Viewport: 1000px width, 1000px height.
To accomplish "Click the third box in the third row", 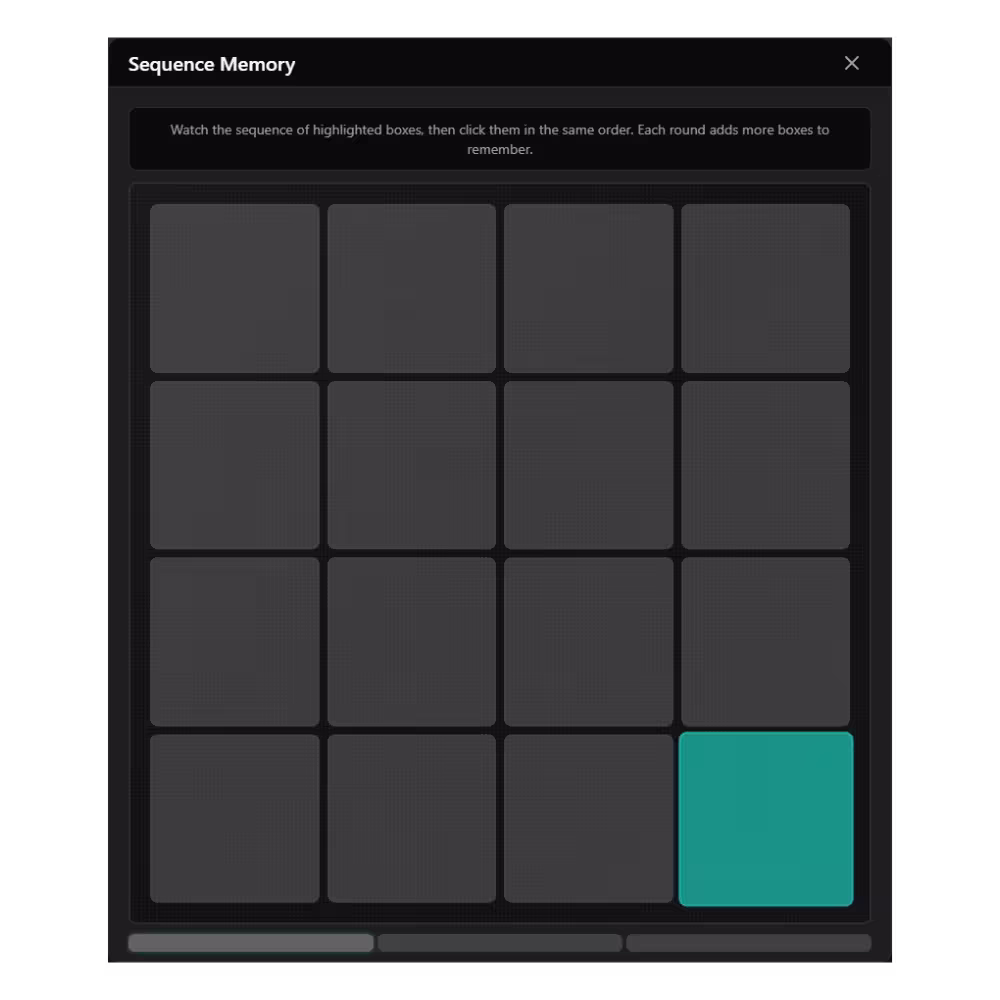I will tap(589, 642).
